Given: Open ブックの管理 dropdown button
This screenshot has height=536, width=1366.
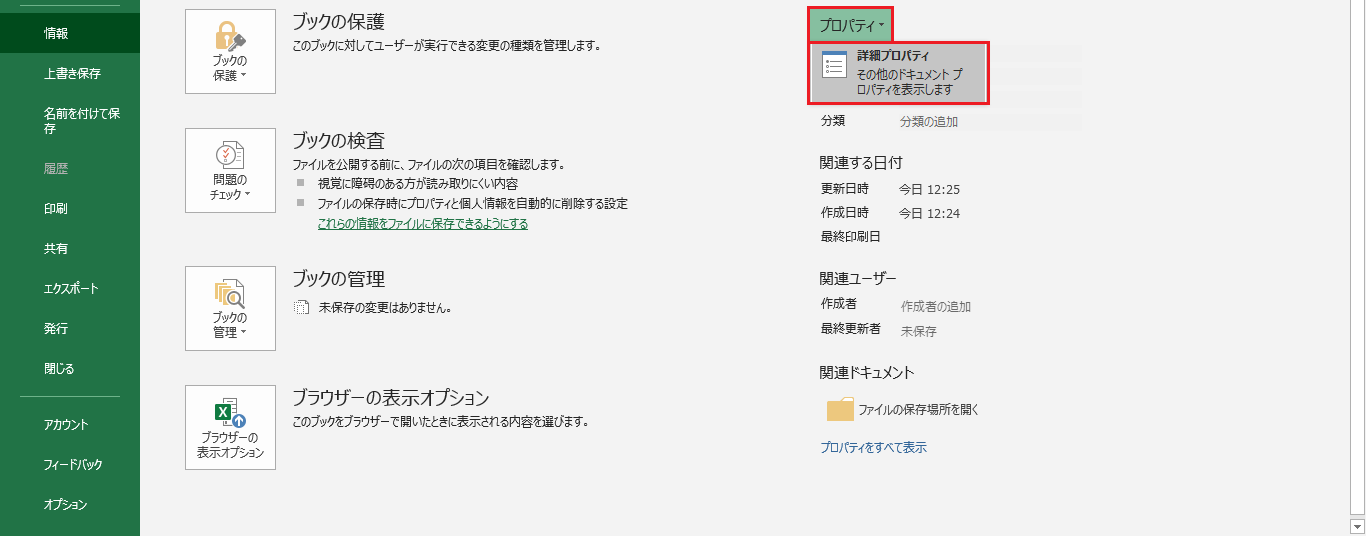Looking at the screenshot, I should click(230, 308).
